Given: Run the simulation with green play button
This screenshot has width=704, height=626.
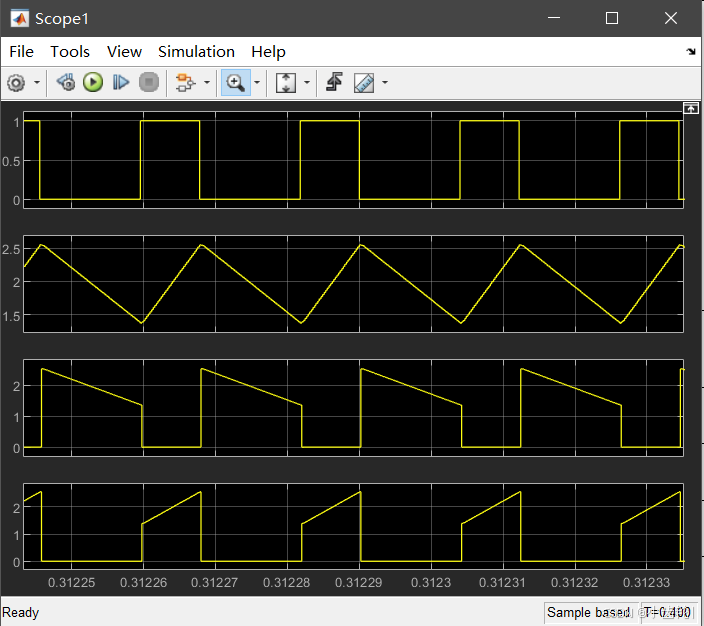Looking at the screenshot, I should (x=93, y=83).
